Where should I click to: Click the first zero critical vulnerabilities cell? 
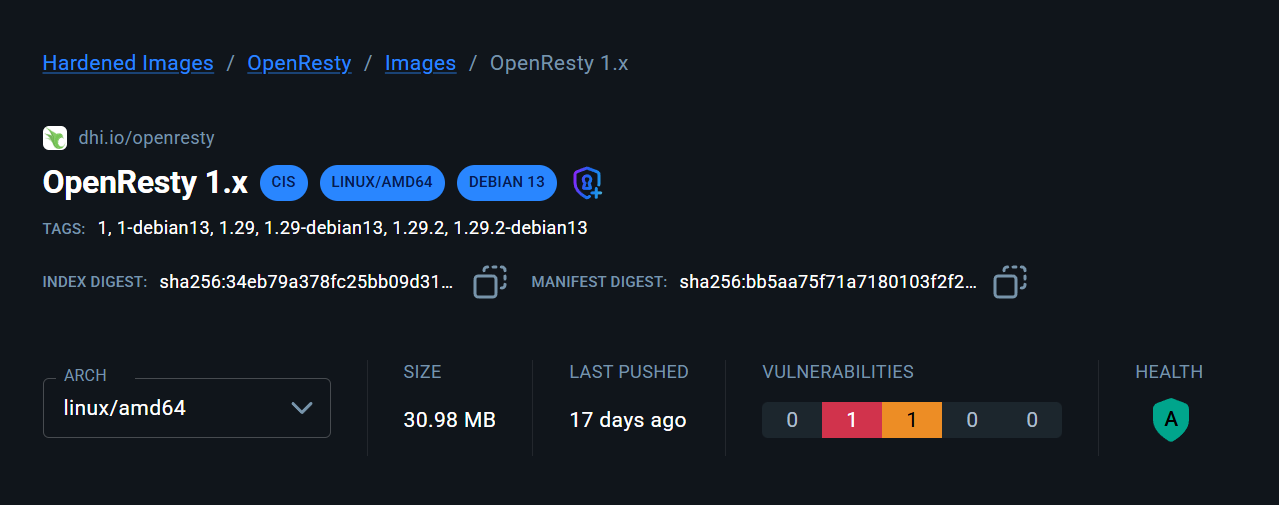(x=792, y=420)
